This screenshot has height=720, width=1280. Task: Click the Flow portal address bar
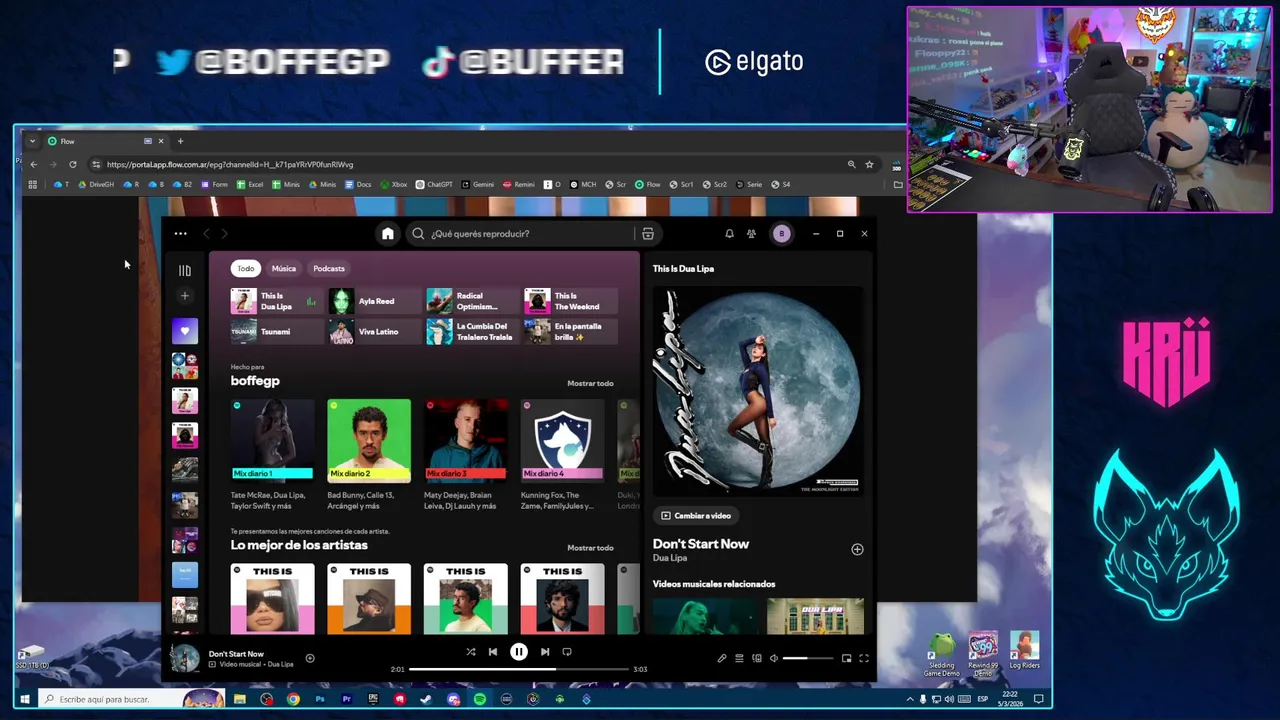point(470,165)
